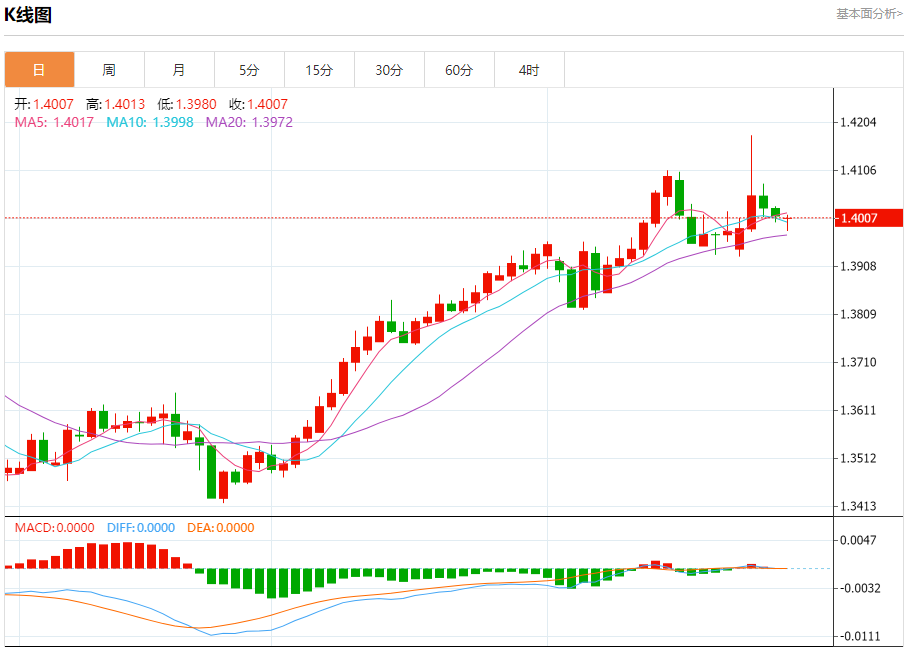This screenshot has width=910, height=647.
Task: Click the DIFF:0.0000 label
Action: click(x=141, y=528)
